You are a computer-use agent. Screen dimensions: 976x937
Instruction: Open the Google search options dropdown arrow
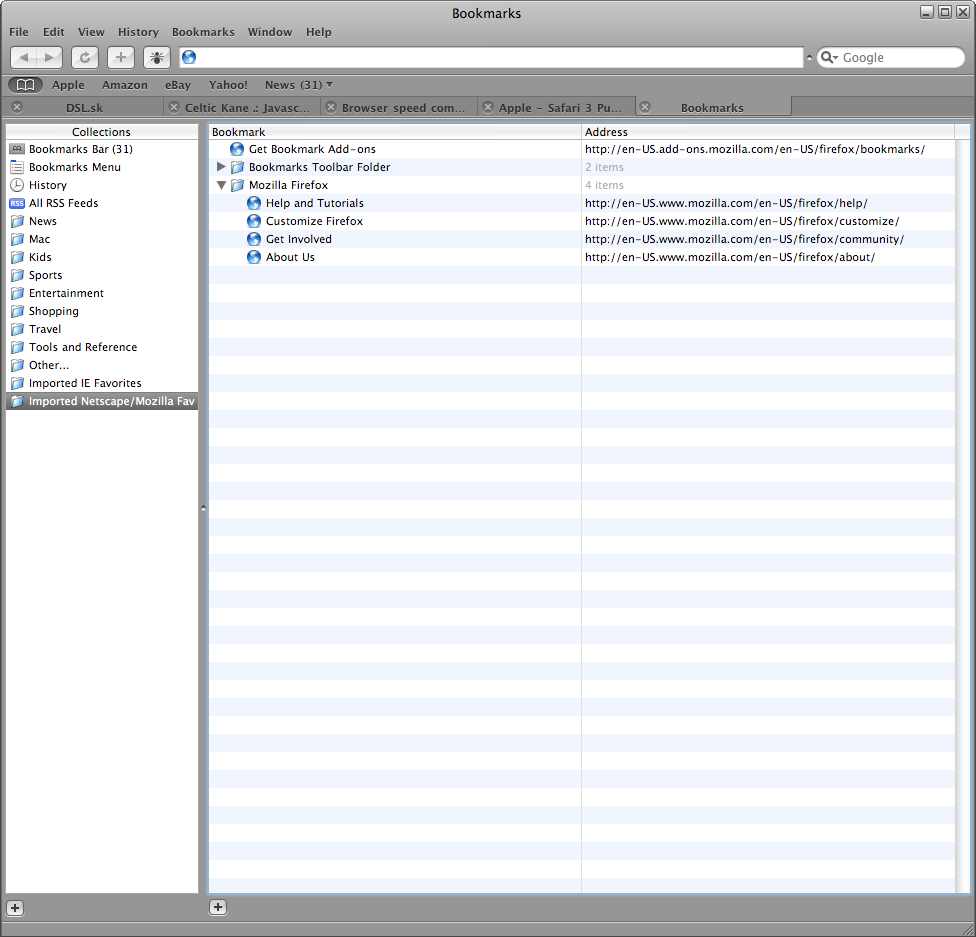coord(835,57)
